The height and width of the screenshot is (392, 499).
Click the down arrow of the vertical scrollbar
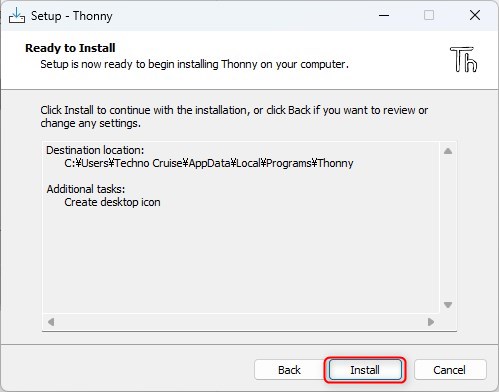pyautogui.click(x=448, y=305)
